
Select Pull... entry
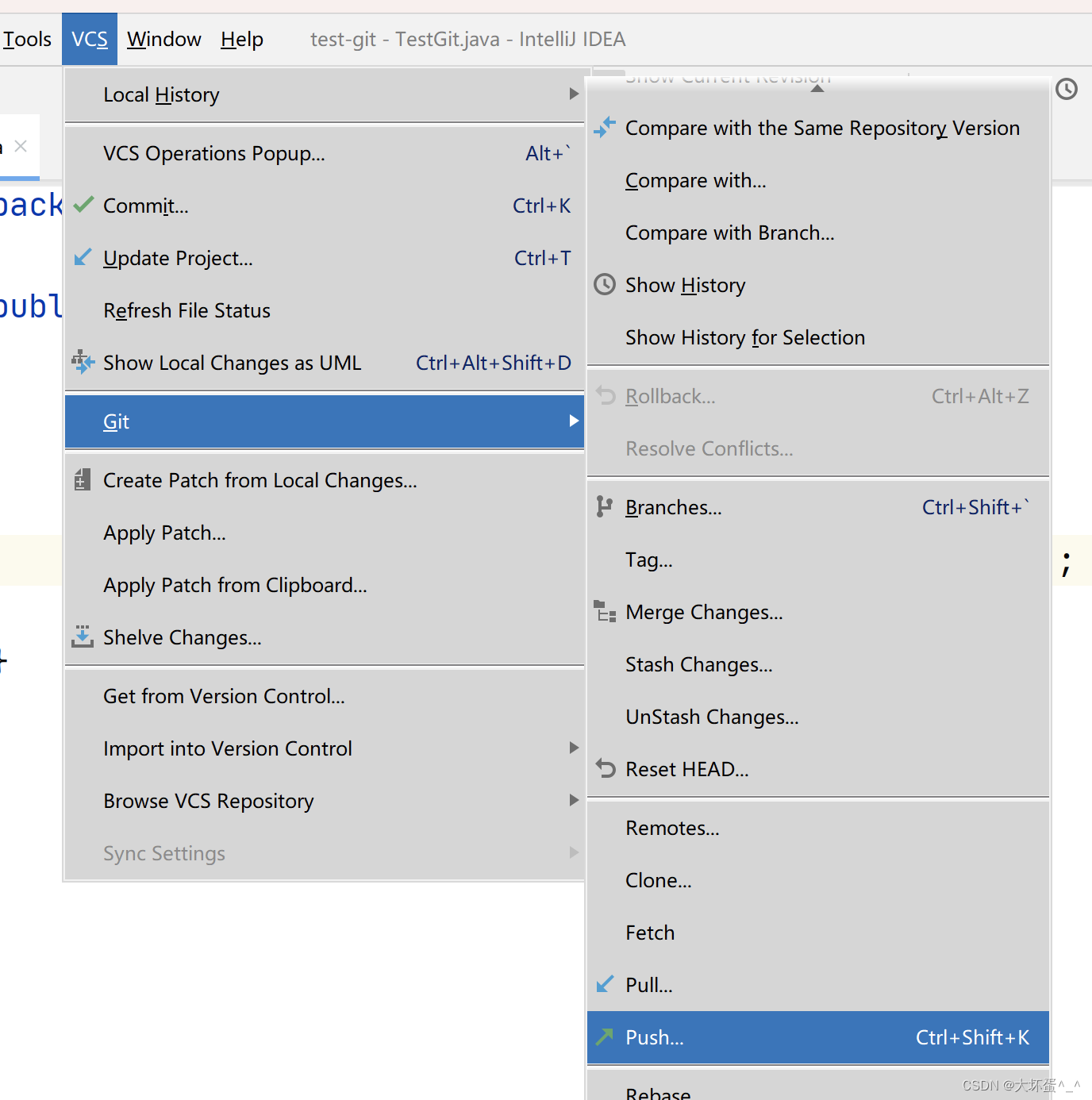coord(818,985)
